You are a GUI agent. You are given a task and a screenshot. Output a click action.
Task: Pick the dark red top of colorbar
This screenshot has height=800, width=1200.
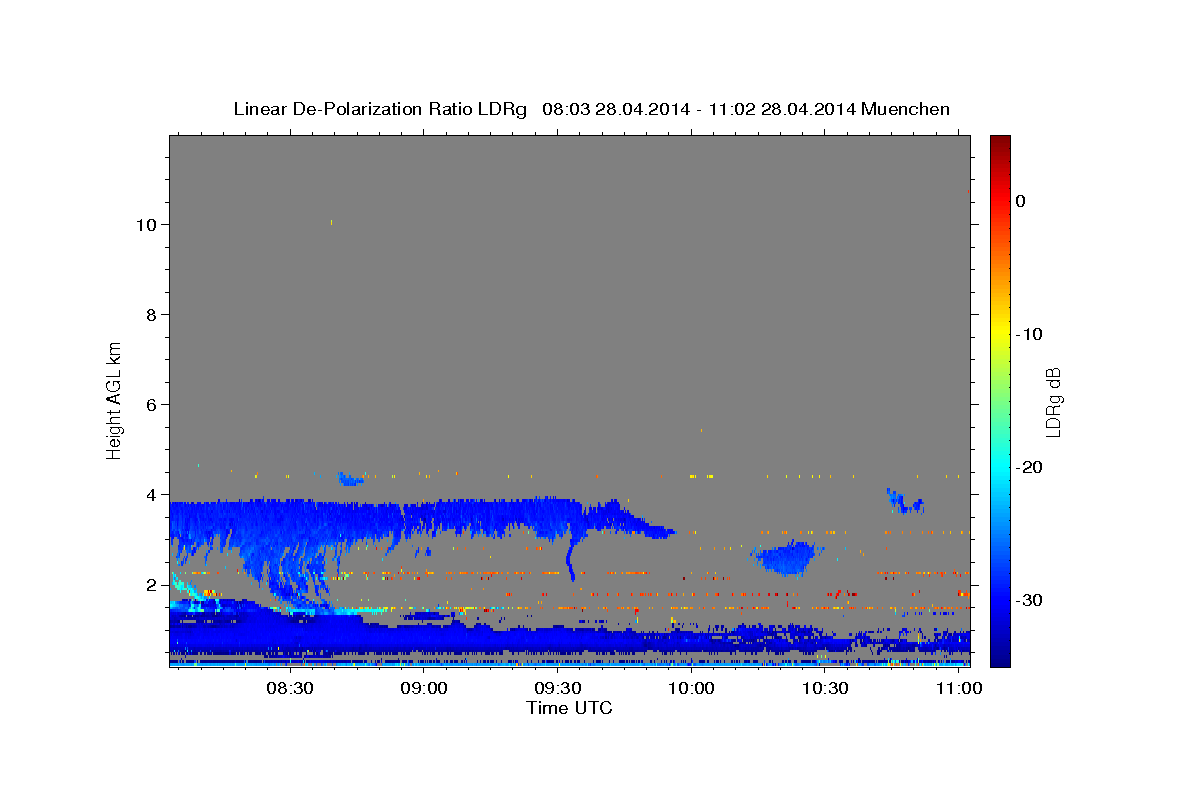coord(1000,142)
